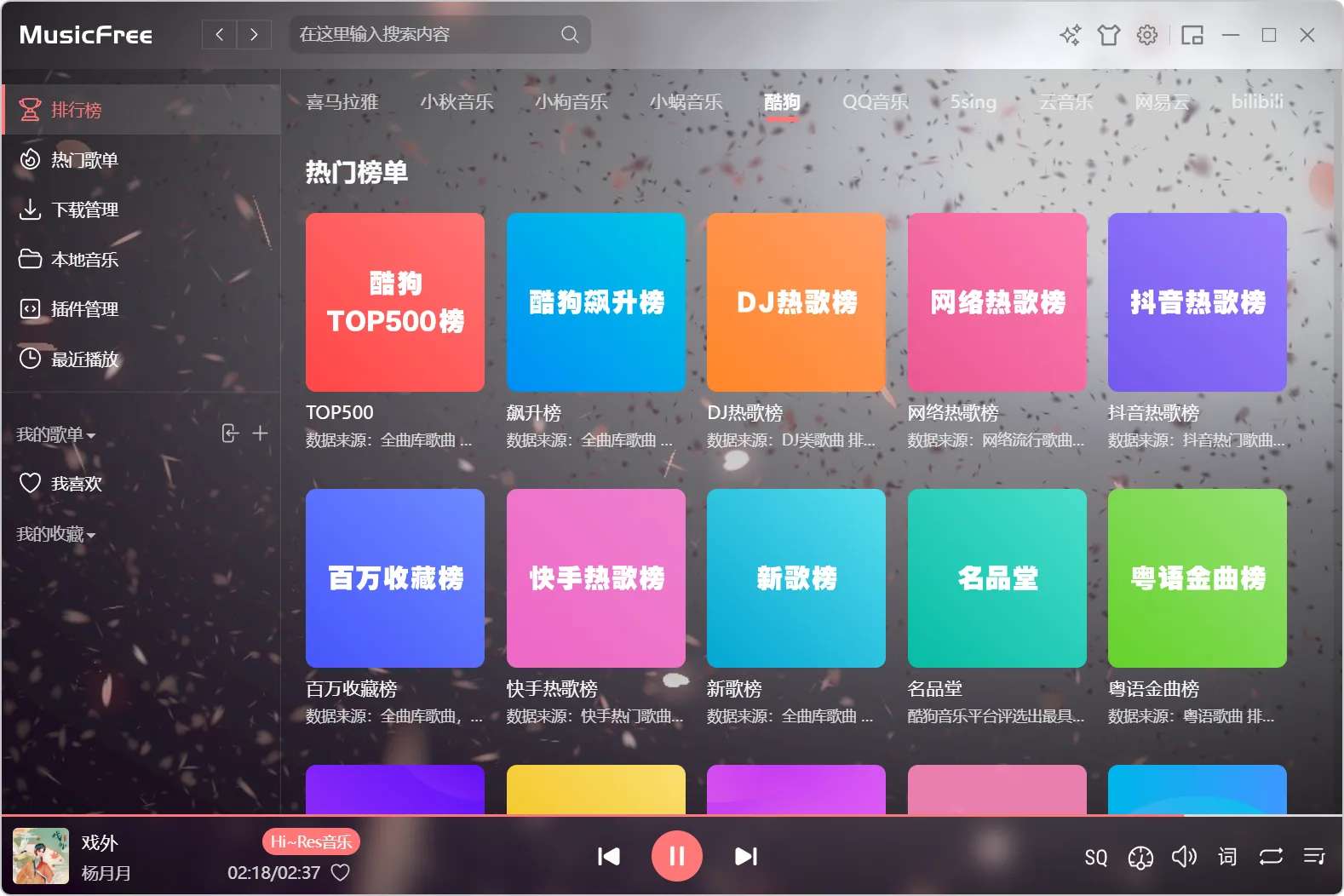Open 我喜欢 favorites playlist

coord(141,484)
